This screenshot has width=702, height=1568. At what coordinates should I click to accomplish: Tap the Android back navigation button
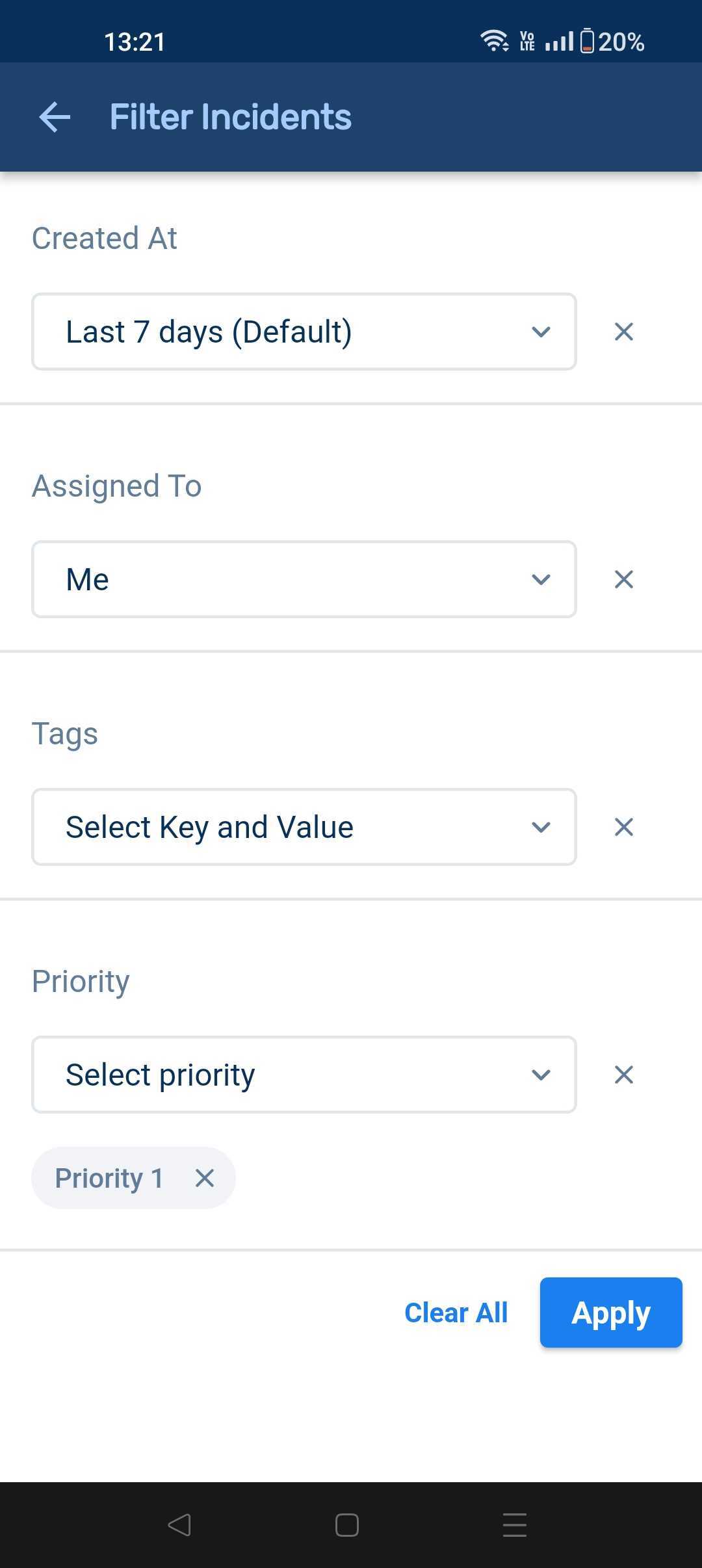(179, 1524)
